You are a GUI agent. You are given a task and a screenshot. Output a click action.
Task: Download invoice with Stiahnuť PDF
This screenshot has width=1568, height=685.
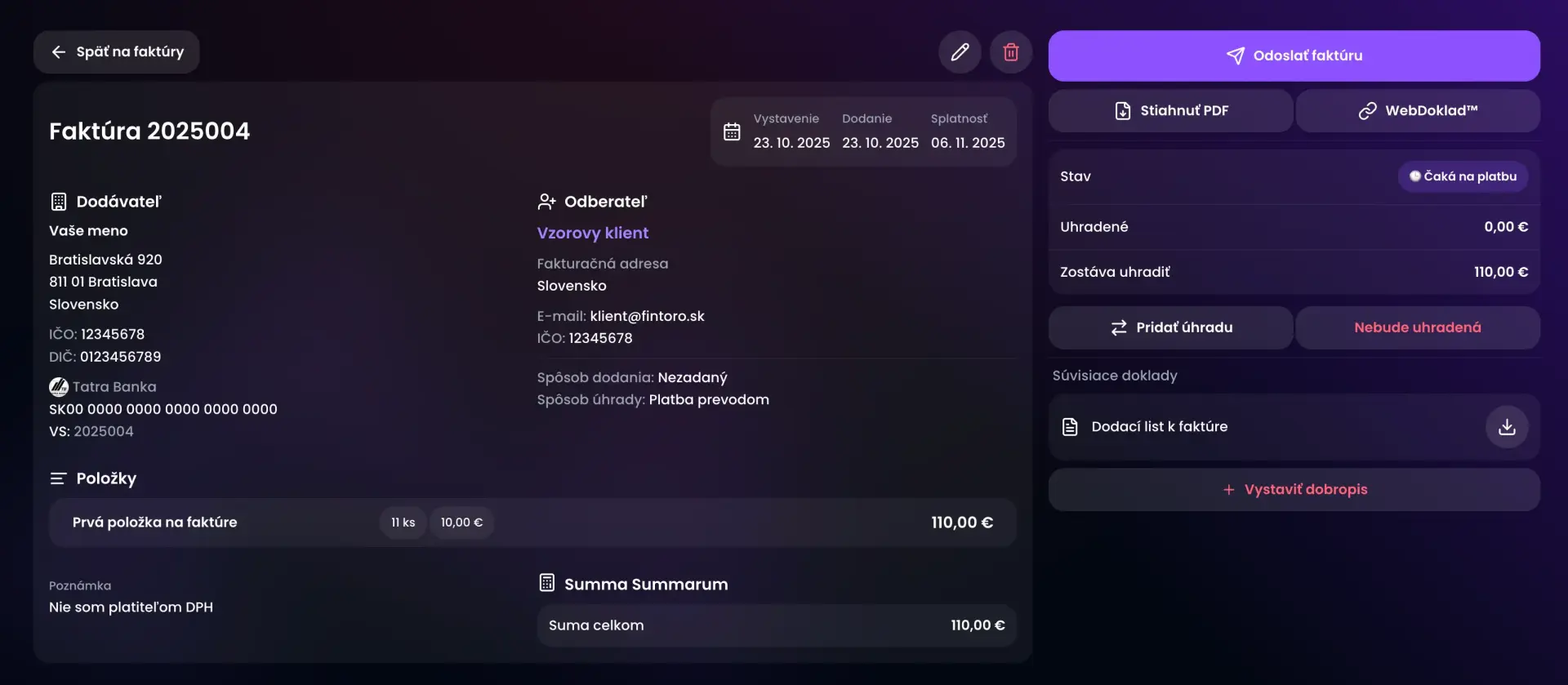click(1170, 111)
